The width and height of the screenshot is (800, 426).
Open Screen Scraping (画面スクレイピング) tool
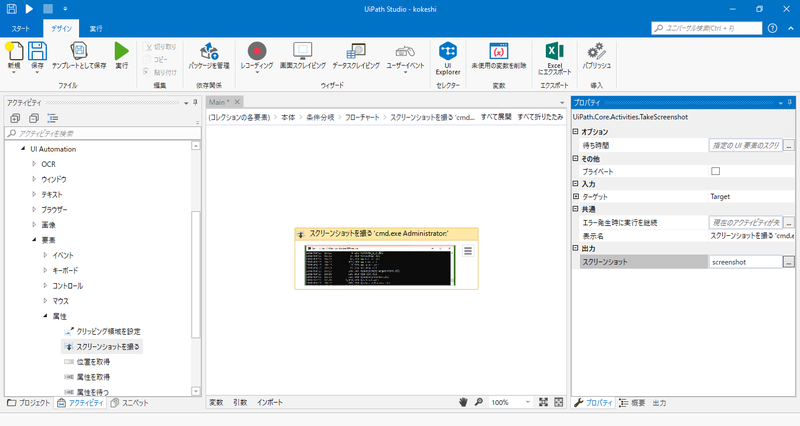303,51
